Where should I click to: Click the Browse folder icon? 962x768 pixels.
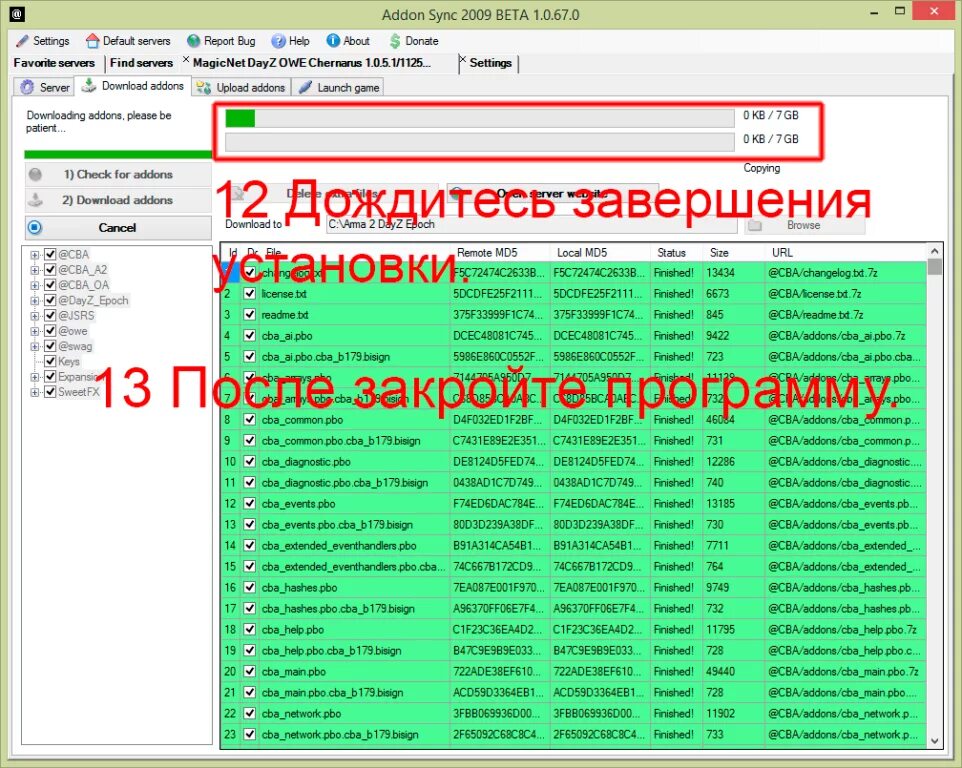click(755, 225)
